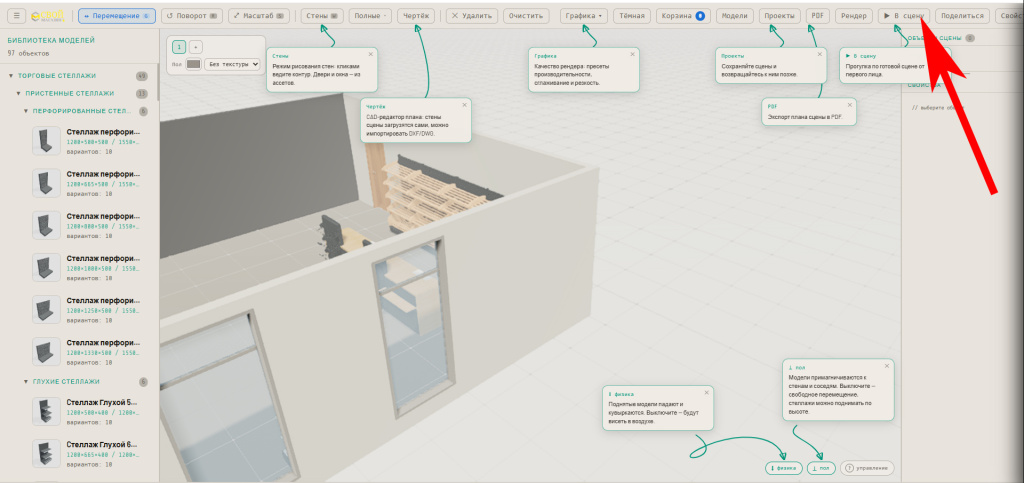Open the Корзина cart
Viewport: 1024px width, 483px height.
(x=683, y=16)
